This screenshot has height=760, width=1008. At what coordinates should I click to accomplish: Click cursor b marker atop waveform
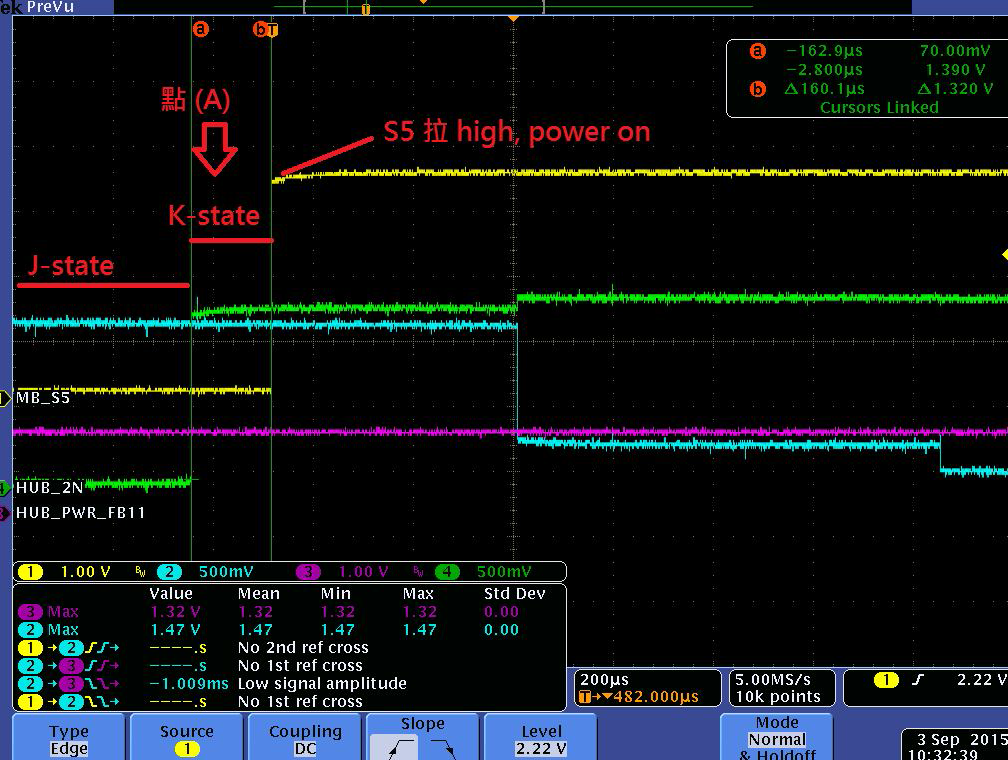click(x=260, y=29)
